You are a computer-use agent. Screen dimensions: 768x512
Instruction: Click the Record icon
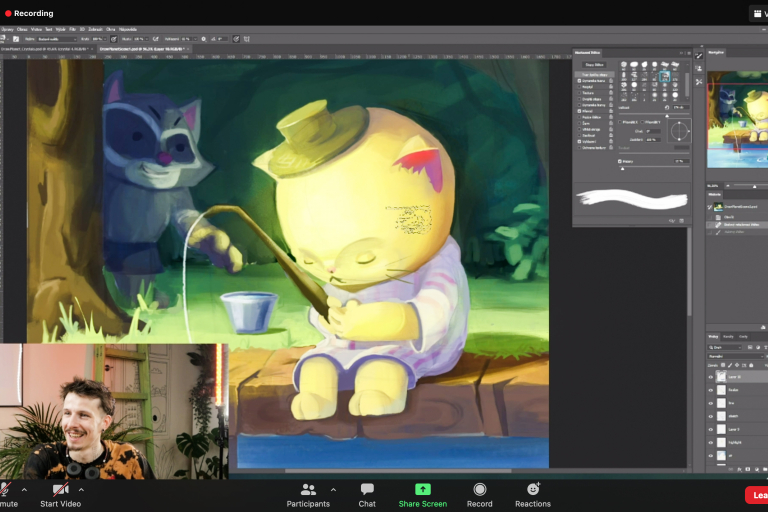(x=480, y=489)
